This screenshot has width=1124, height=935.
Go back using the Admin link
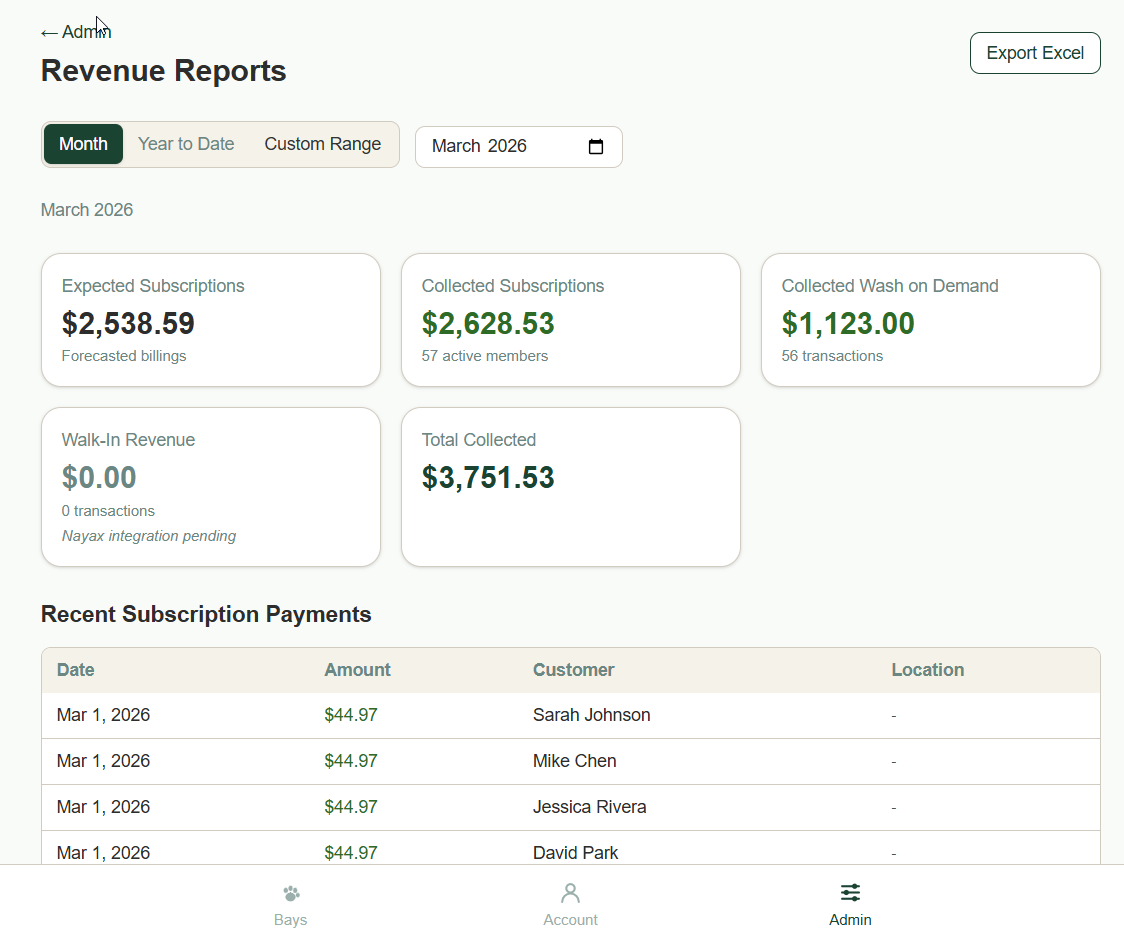click(x=75, y=31)
